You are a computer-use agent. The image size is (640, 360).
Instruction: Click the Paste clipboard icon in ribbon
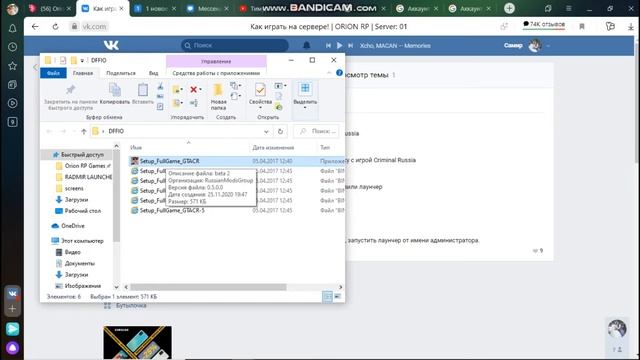[x=143, y=90]
